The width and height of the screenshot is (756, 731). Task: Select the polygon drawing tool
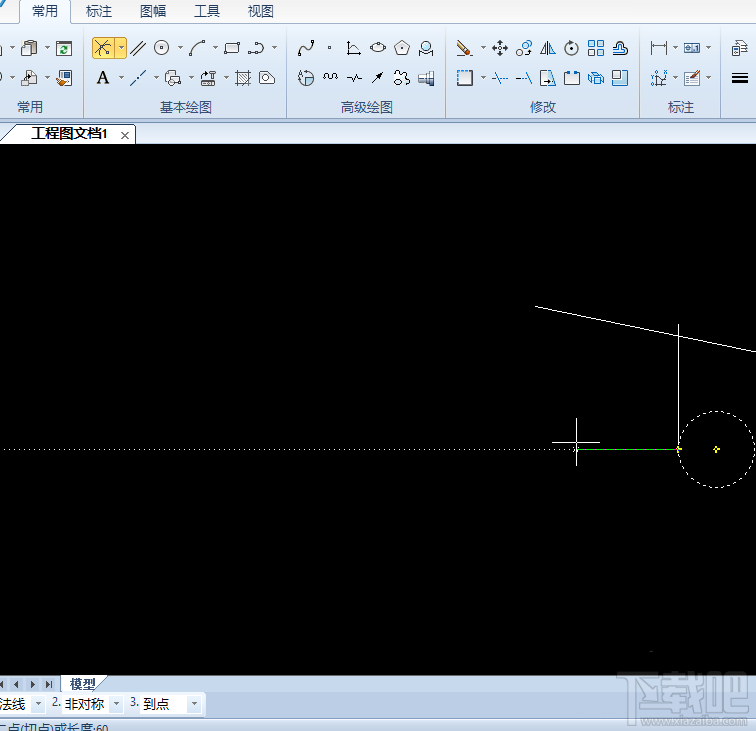click(x=402, y=48)
